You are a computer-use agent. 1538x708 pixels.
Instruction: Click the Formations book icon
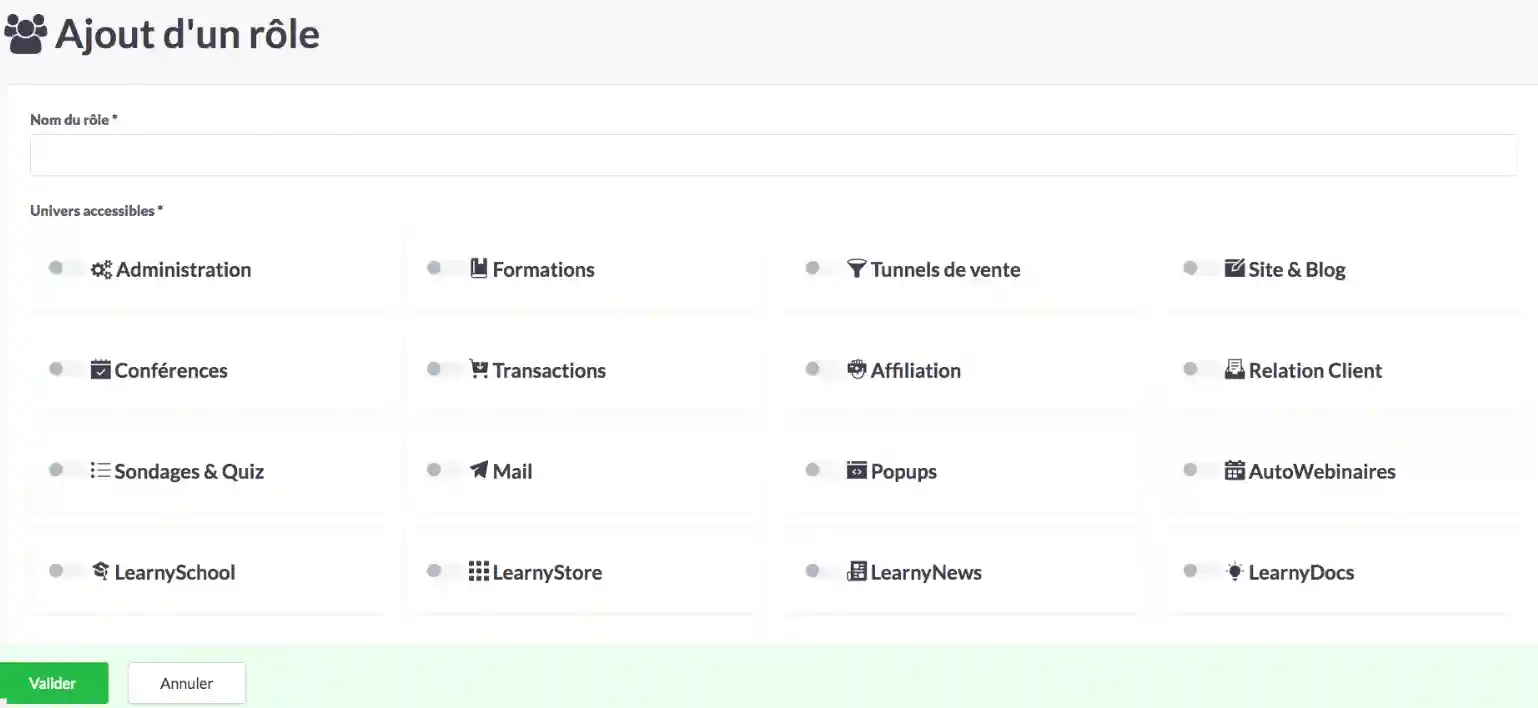tap(479, 268)
